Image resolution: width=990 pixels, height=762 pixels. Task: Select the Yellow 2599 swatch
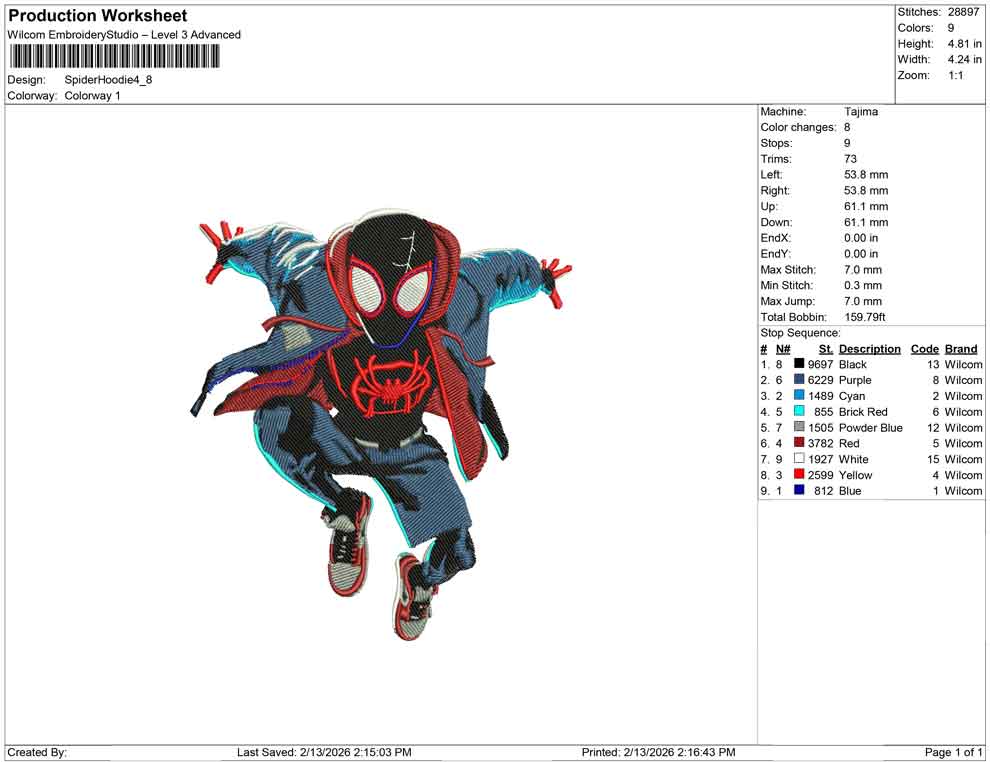[x=798, y=475]
